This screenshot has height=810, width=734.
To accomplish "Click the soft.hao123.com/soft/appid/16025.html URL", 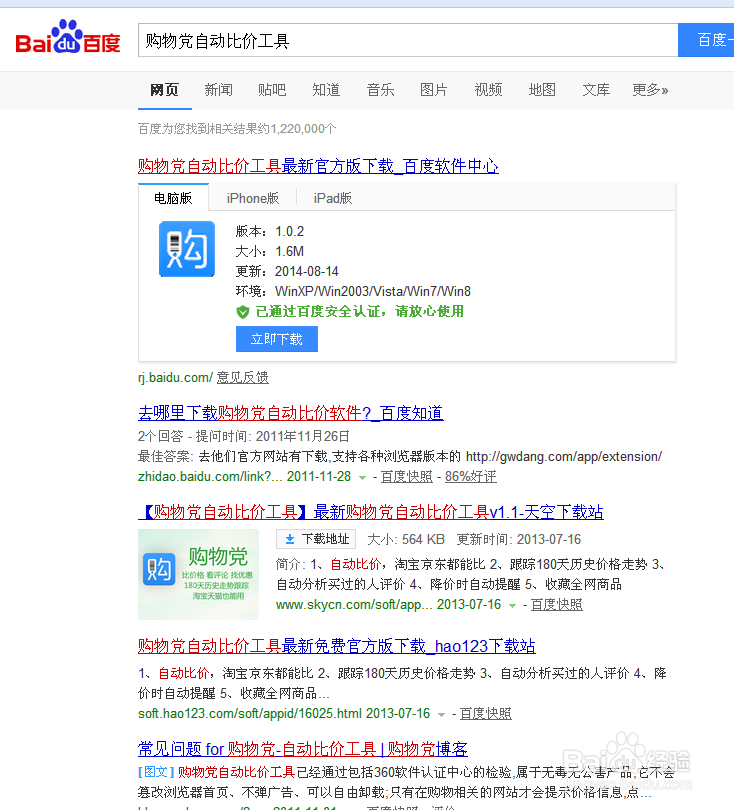I will (x=250, y=713).
